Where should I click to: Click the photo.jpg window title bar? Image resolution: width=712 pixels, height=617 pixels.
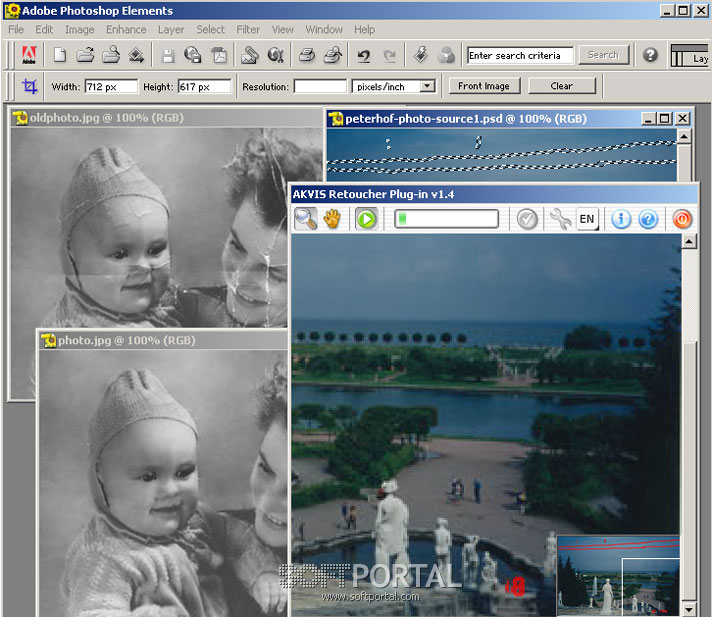click(163, 341)
